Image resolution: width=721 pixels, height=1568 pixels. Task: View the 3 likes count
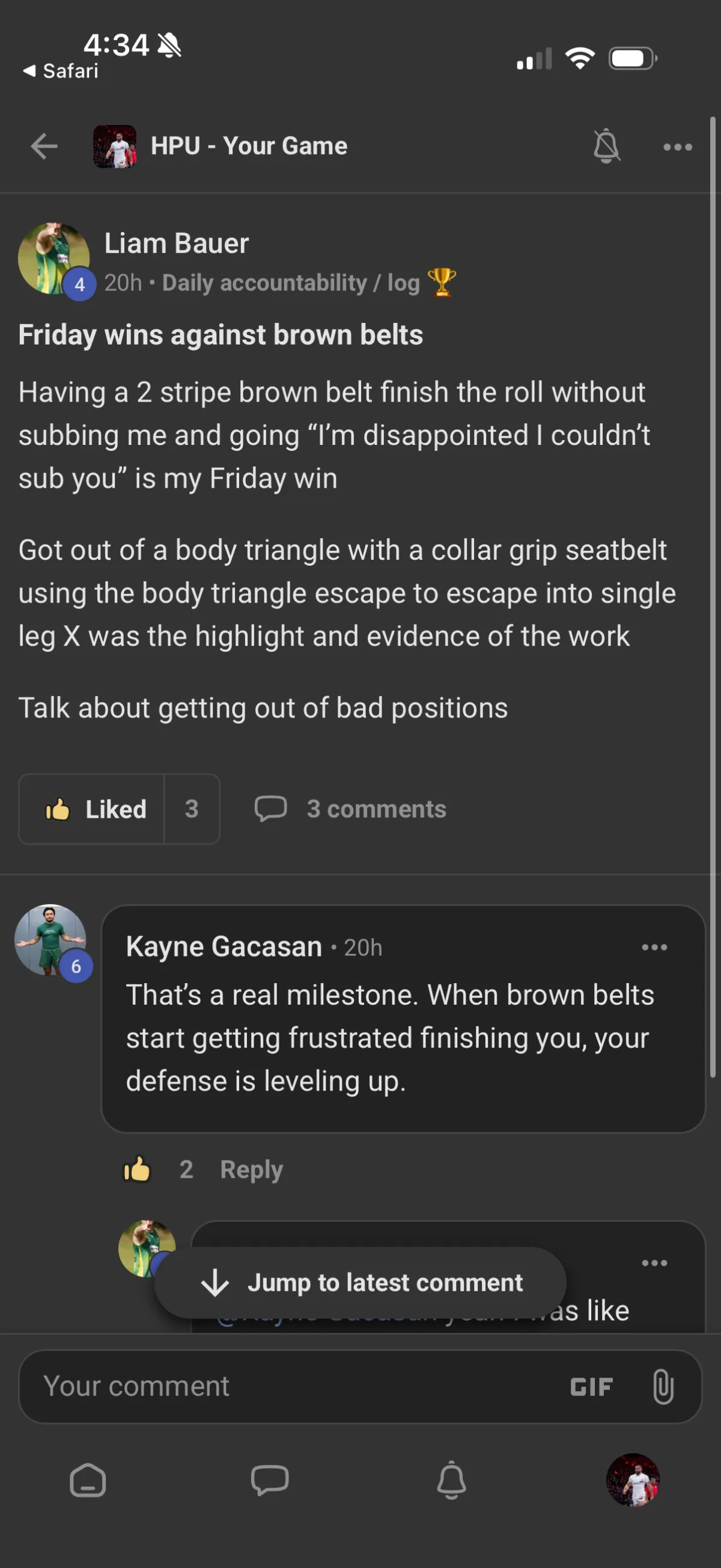(192, 809)
